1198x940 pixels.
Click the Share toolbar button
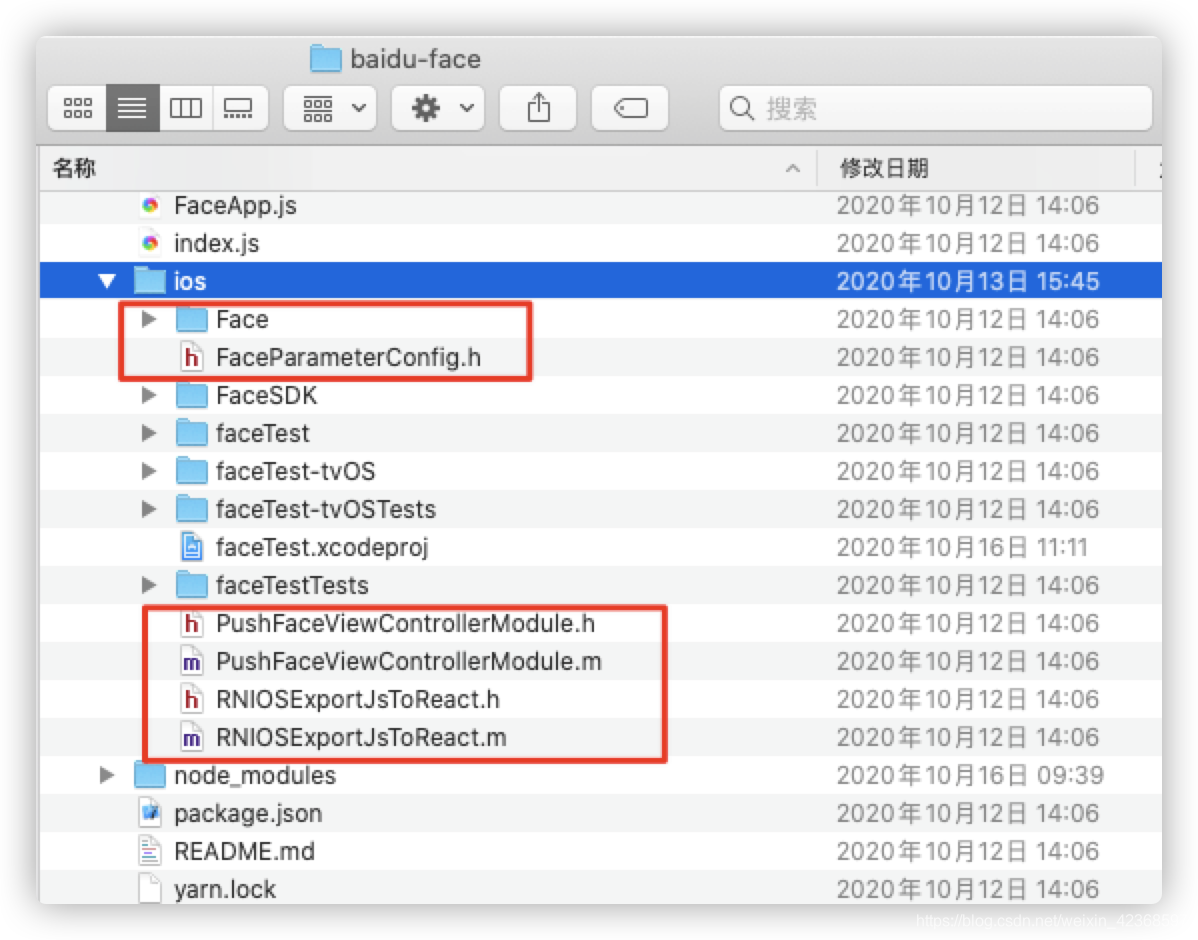coord(538,108)
